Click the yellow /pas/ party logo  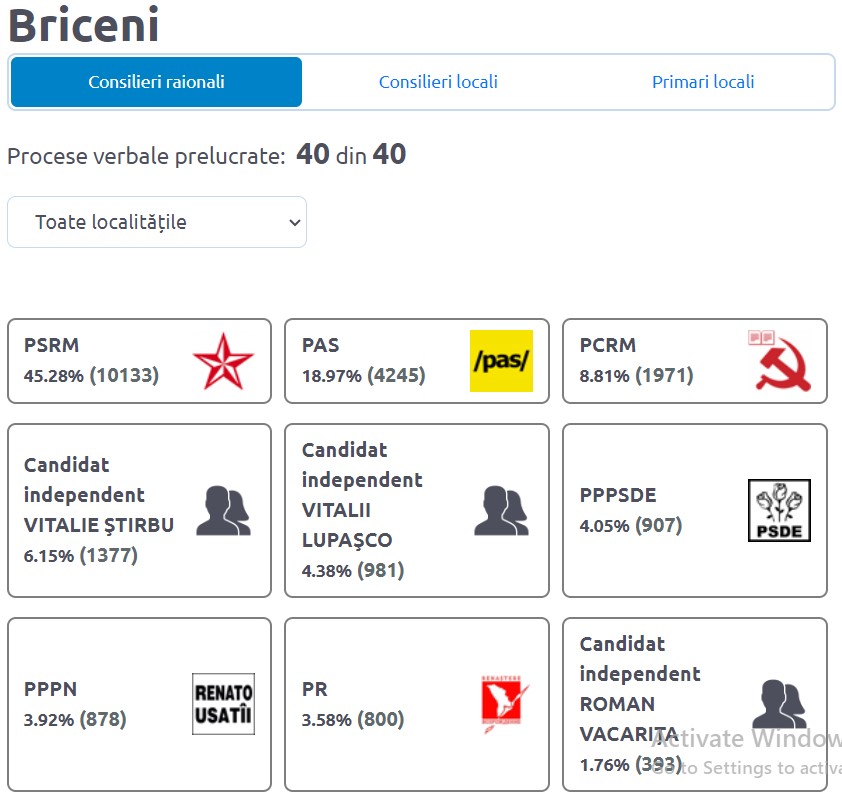[501, 361]
